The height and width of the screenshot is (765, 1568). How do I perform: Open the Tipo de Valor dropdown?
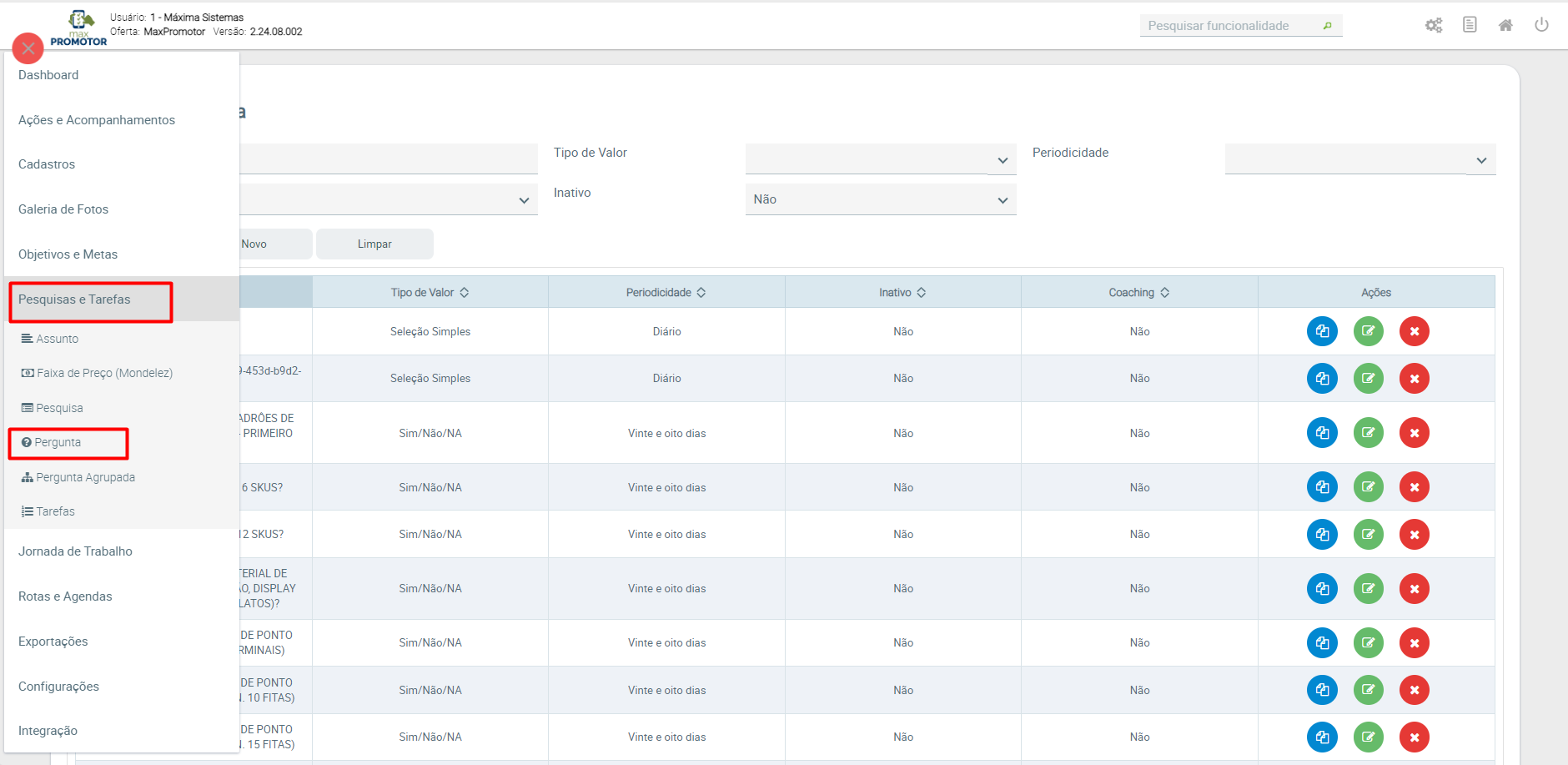880,159
